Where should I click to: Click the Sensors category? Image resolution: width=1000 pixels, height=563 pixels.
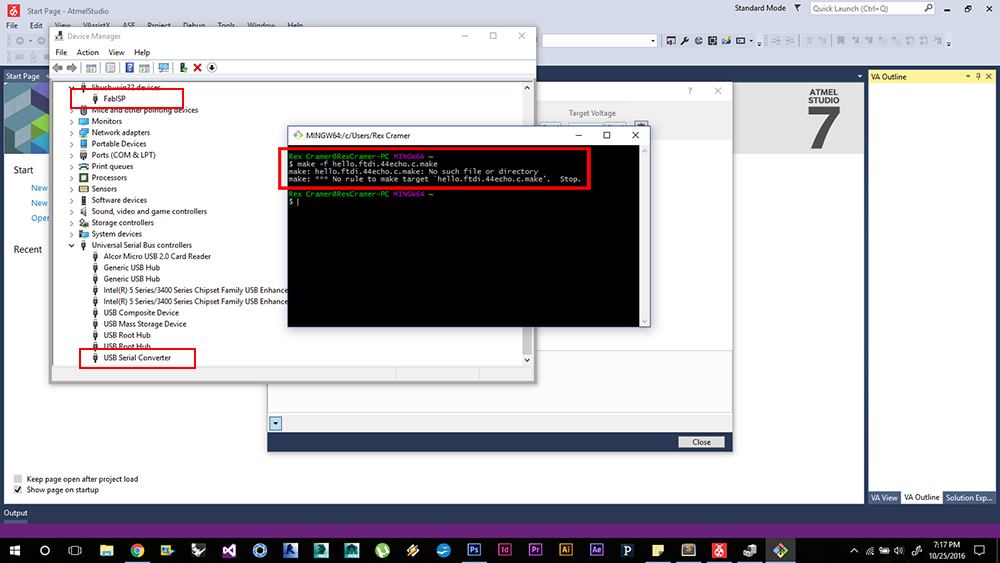104,189
